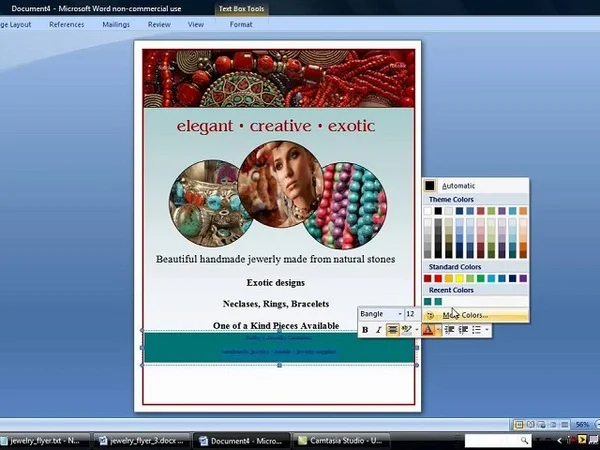Click the yellow arrow system tray icon
The image size is (600, 450).
click(582, 440)
